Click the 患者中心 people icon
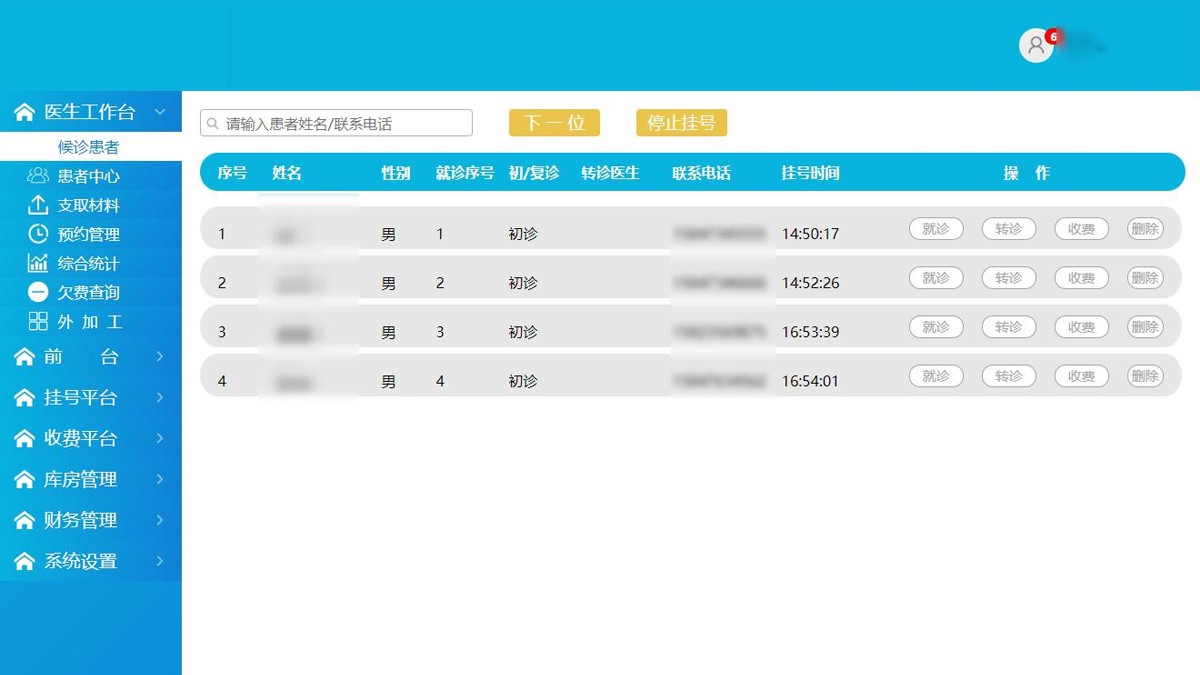Image resolution: width=1200 pixels, height=675 pixels. coord(38,176)
